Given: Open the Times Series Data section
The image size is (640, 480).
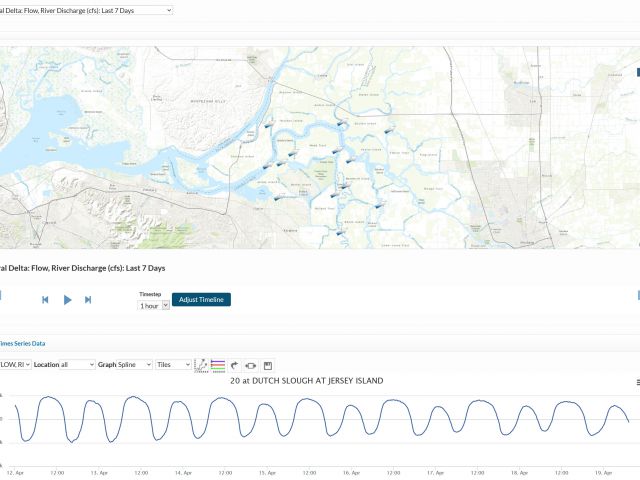Looking at the screenshot, I should 22,344.
